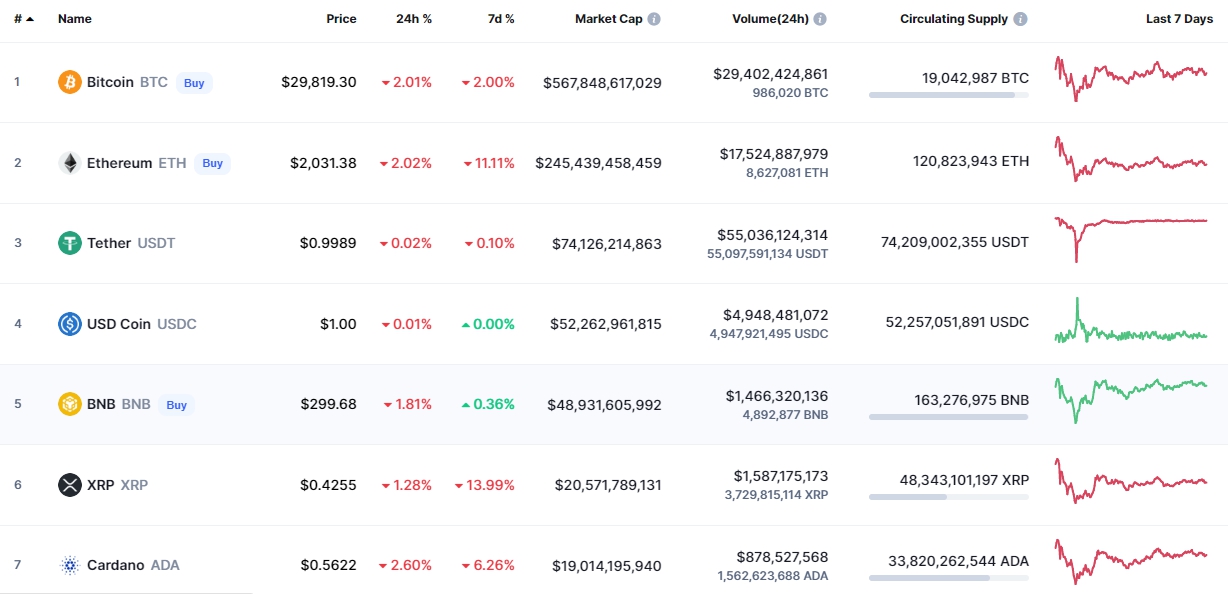
Task: Click the Ethereum logo icon
Action: pyautogui.click(x=70, y=163)
